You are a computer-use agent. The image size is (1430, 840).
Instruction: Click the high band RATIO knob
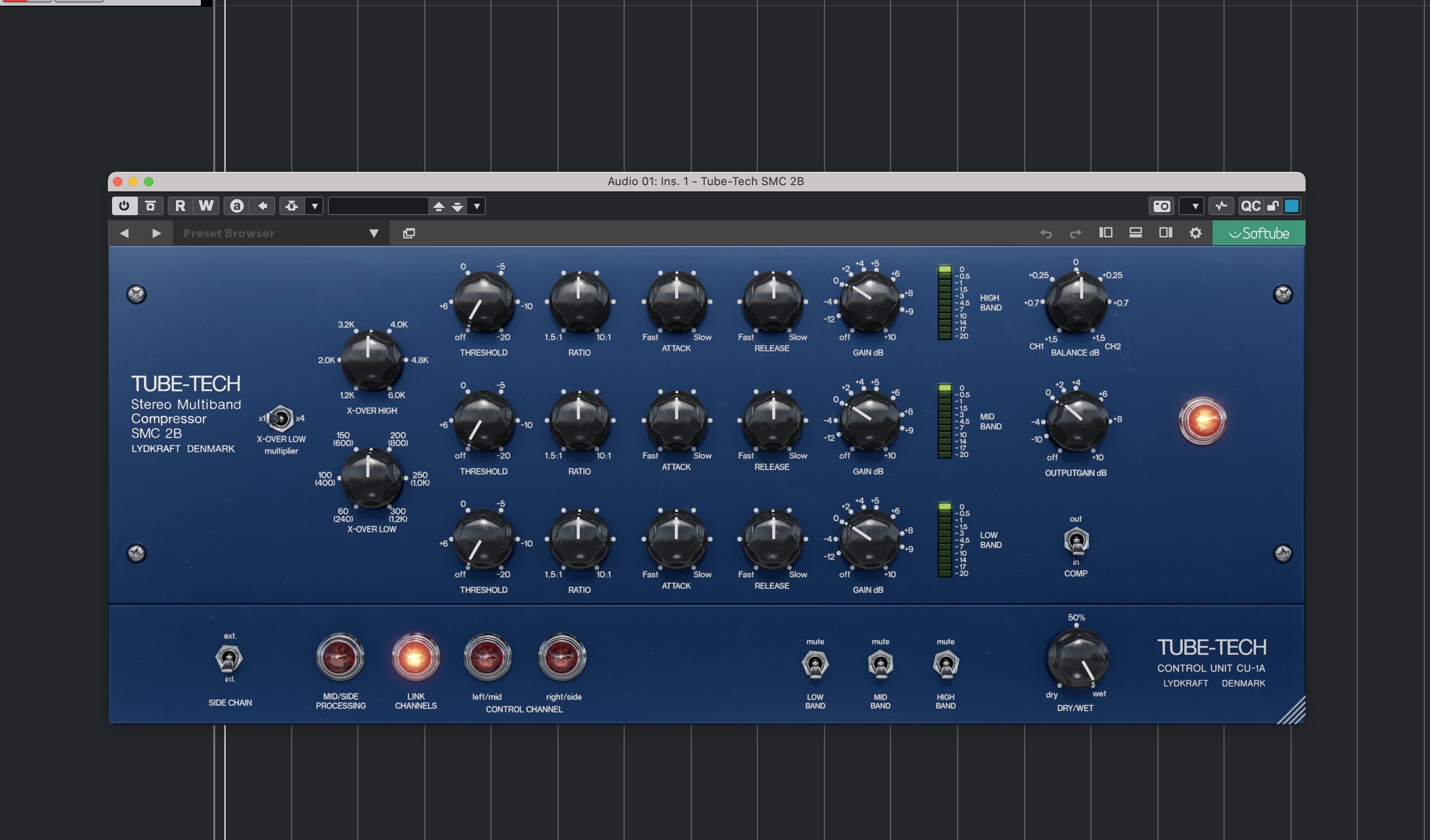click(x=579, y=301)
